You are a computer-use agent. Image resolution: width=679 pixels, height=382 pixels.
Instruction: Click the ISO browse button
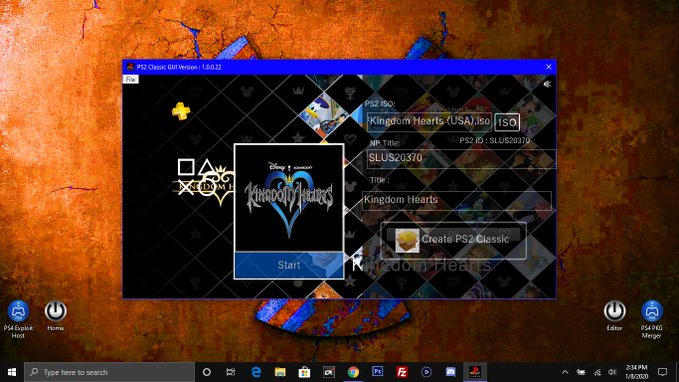[507, 122]
